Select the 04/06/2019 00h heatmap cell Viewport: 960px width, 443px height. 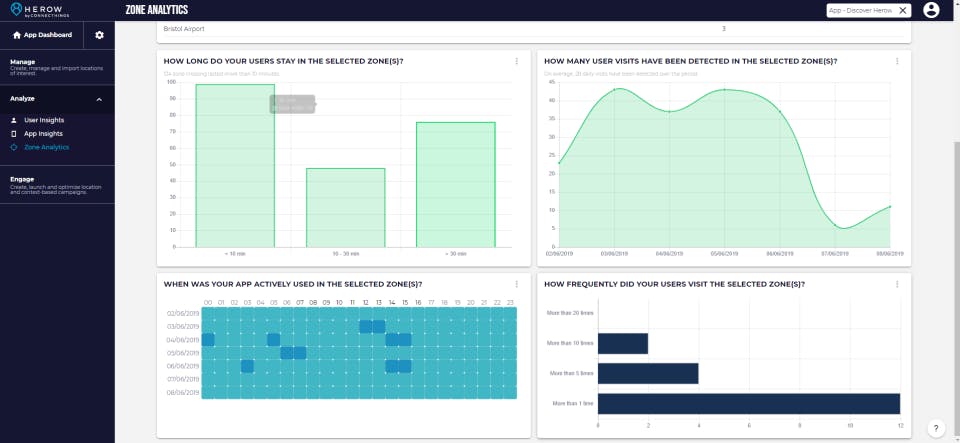pos(208,340)
